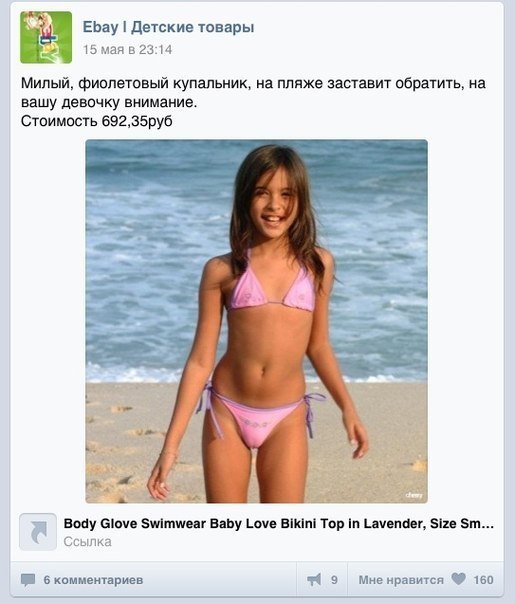
Task: Click the watermark in the photo corner
Action: tap(414, 495)
